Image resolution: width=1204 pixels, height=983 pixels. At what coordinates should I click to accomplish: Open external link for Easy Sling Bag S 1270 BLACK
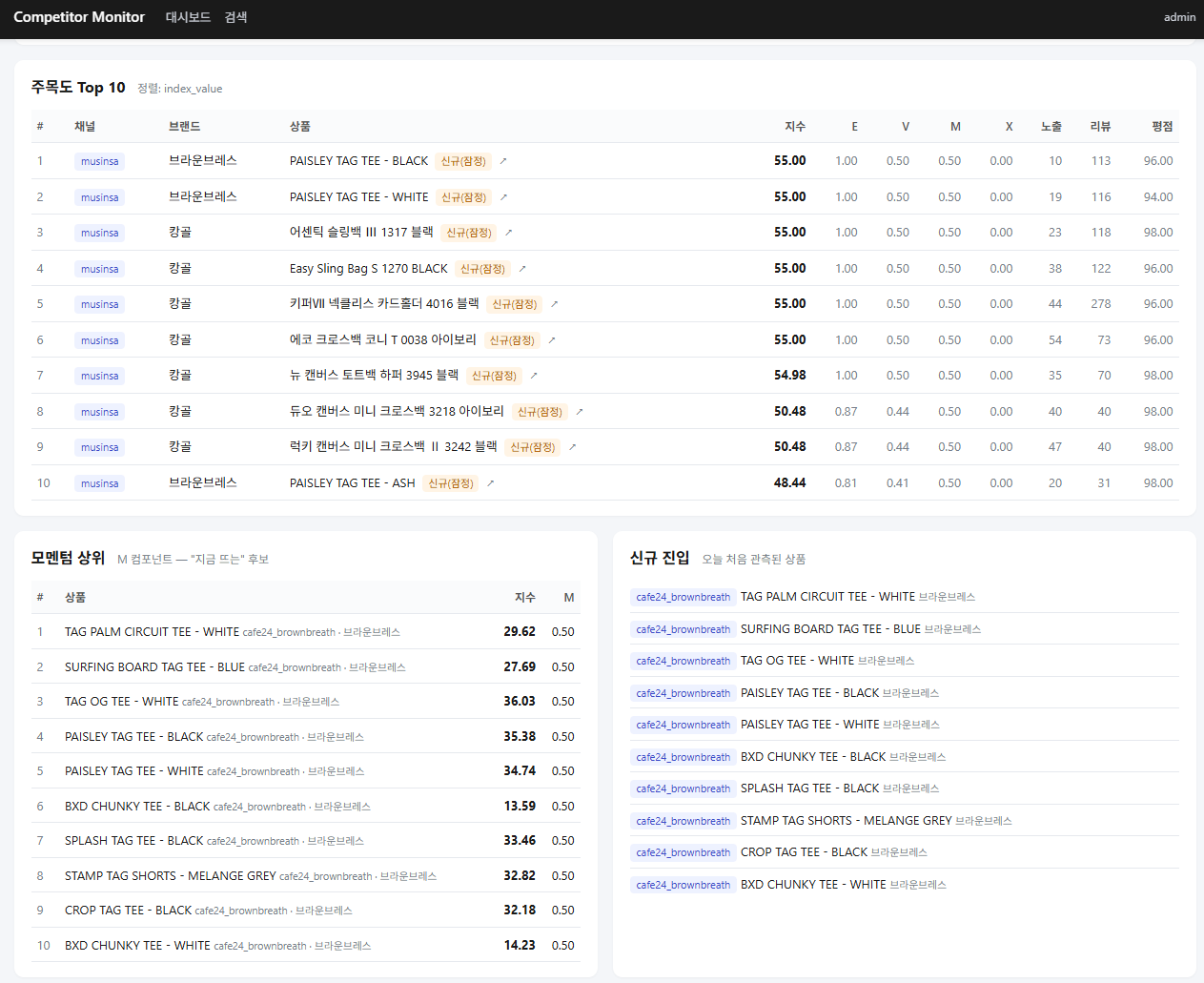click(522, 269)
